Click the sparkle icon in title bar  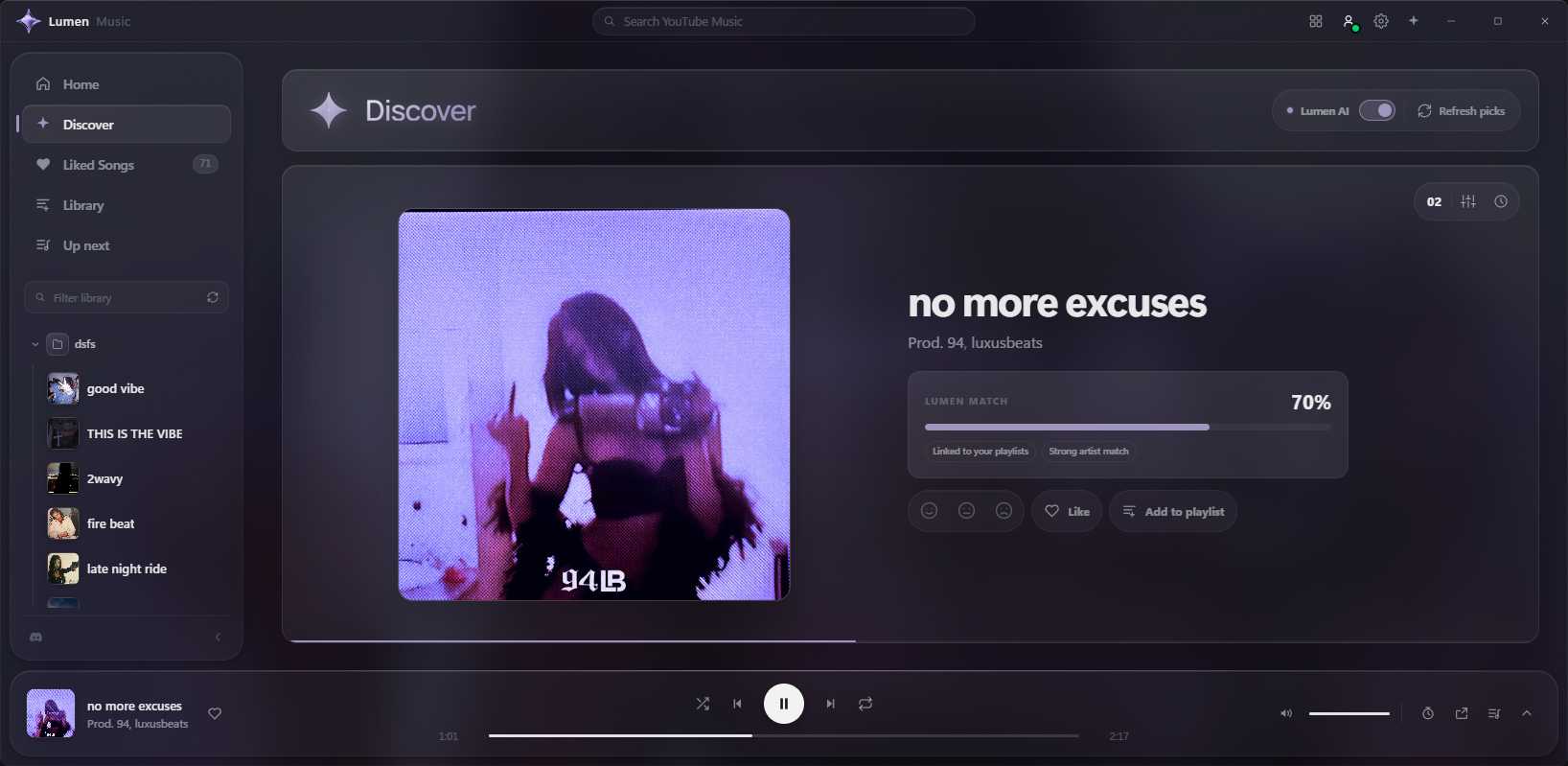(x=1414, y=21)
